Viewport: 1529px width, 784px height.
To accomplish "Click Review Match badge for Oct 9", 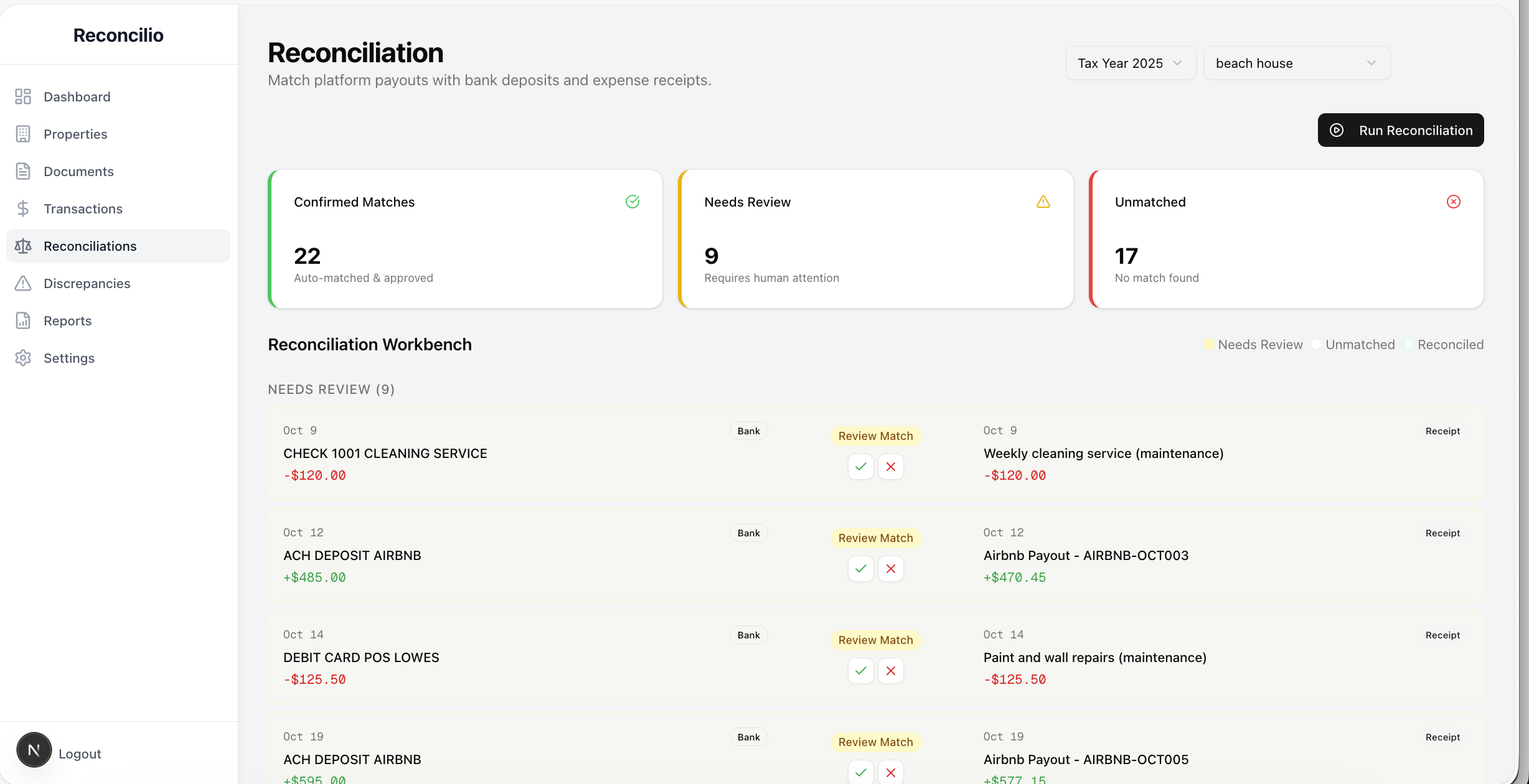I will (875, 436).
